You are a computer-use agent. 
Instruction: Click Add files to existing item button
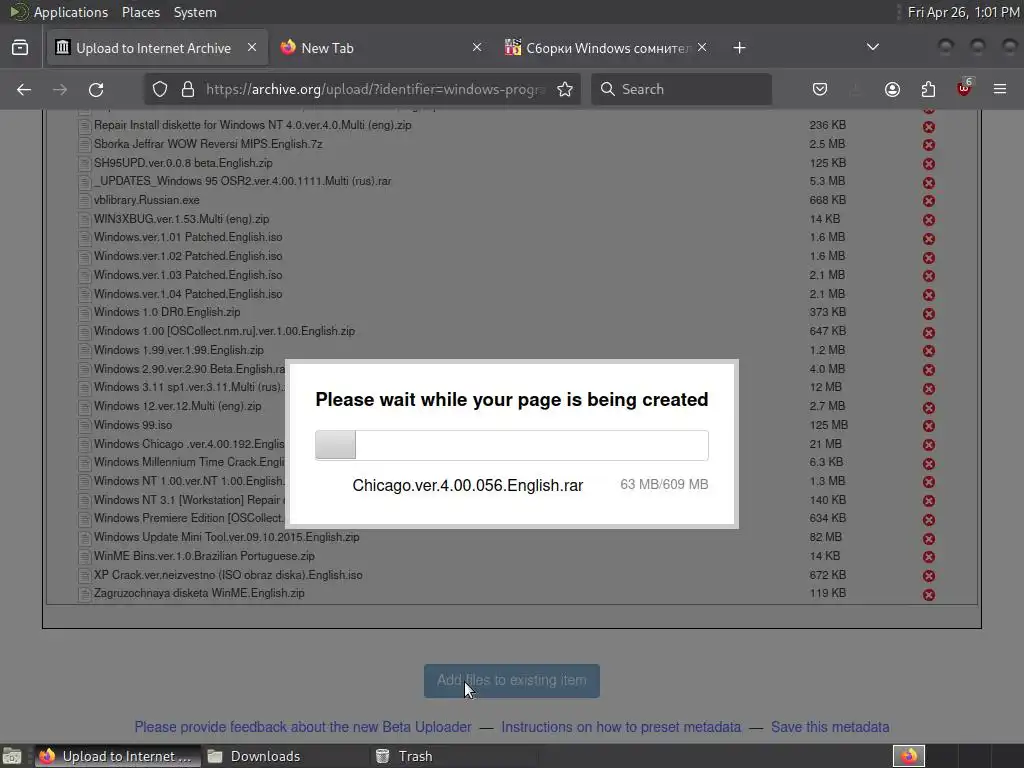(512, 680)
